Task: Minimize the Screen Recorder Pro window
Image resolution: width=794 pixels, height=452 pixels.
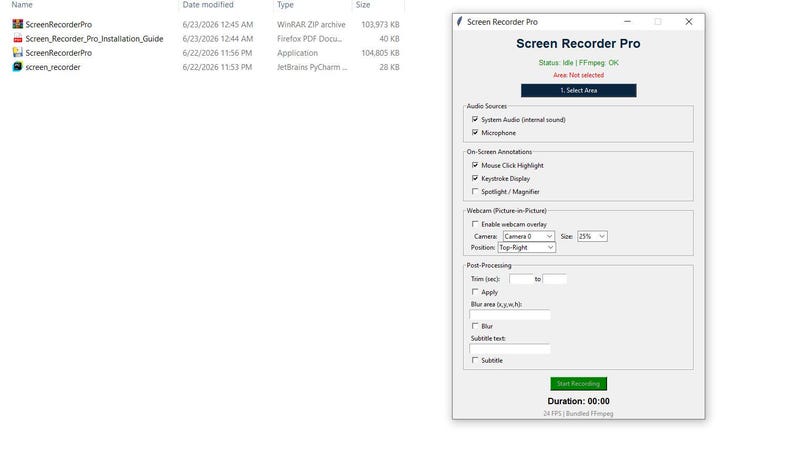Action: point(627,22)
